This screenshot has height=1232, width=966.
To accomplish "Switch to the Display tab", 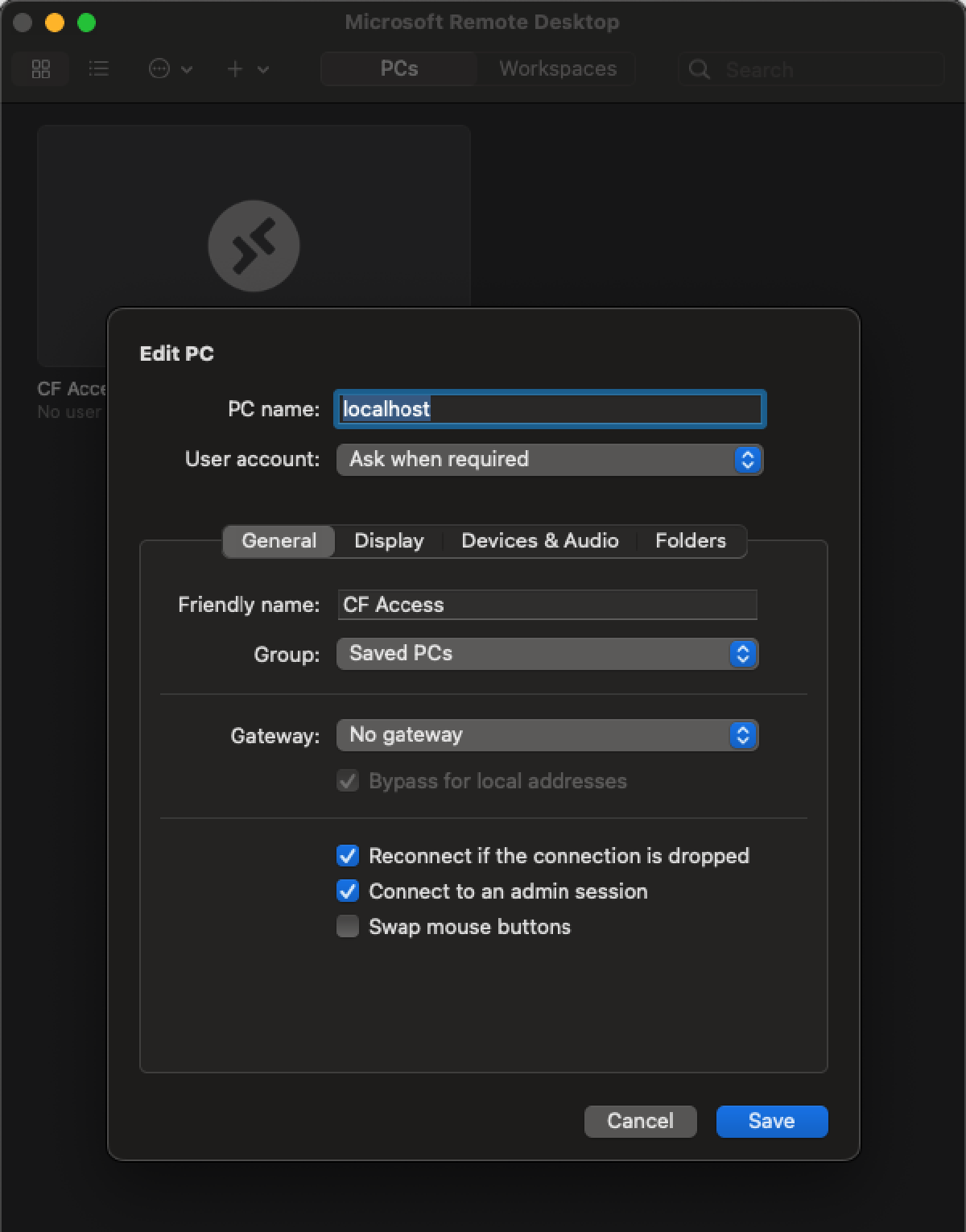I will (388, 540).
